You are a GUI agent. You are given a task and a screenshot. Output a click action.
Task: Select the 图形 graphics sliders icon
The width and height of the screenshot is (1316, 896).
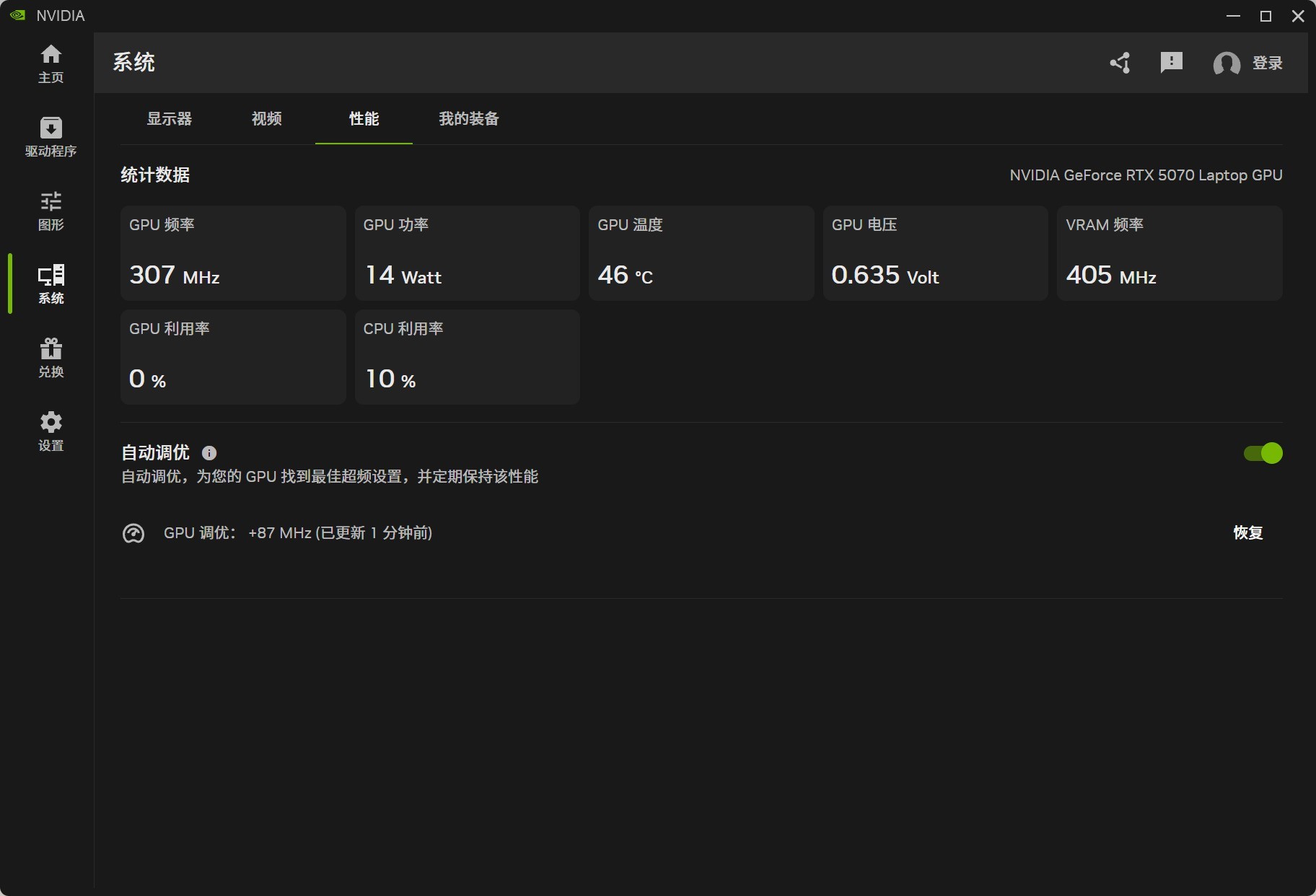pyautogui.click(x=51, y=202)
